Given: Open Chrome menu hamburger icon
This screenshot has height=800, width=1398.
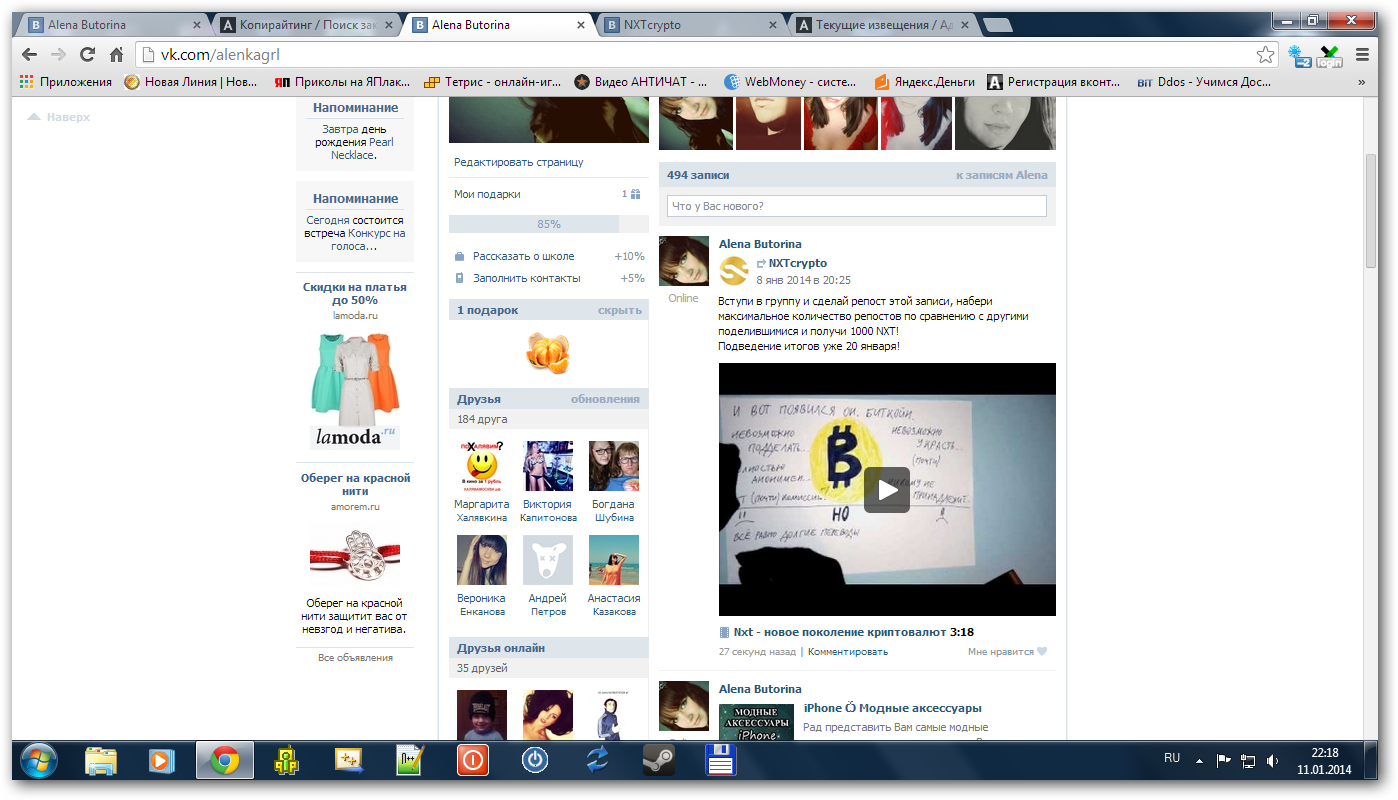Looking at the screenshot, I should pos(1362,55).
